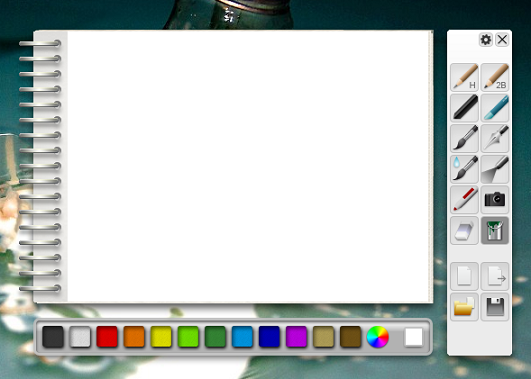Screen dimensions: 531x379
Task: Open the rainbow color wheel picker
Action: point(378,337)
